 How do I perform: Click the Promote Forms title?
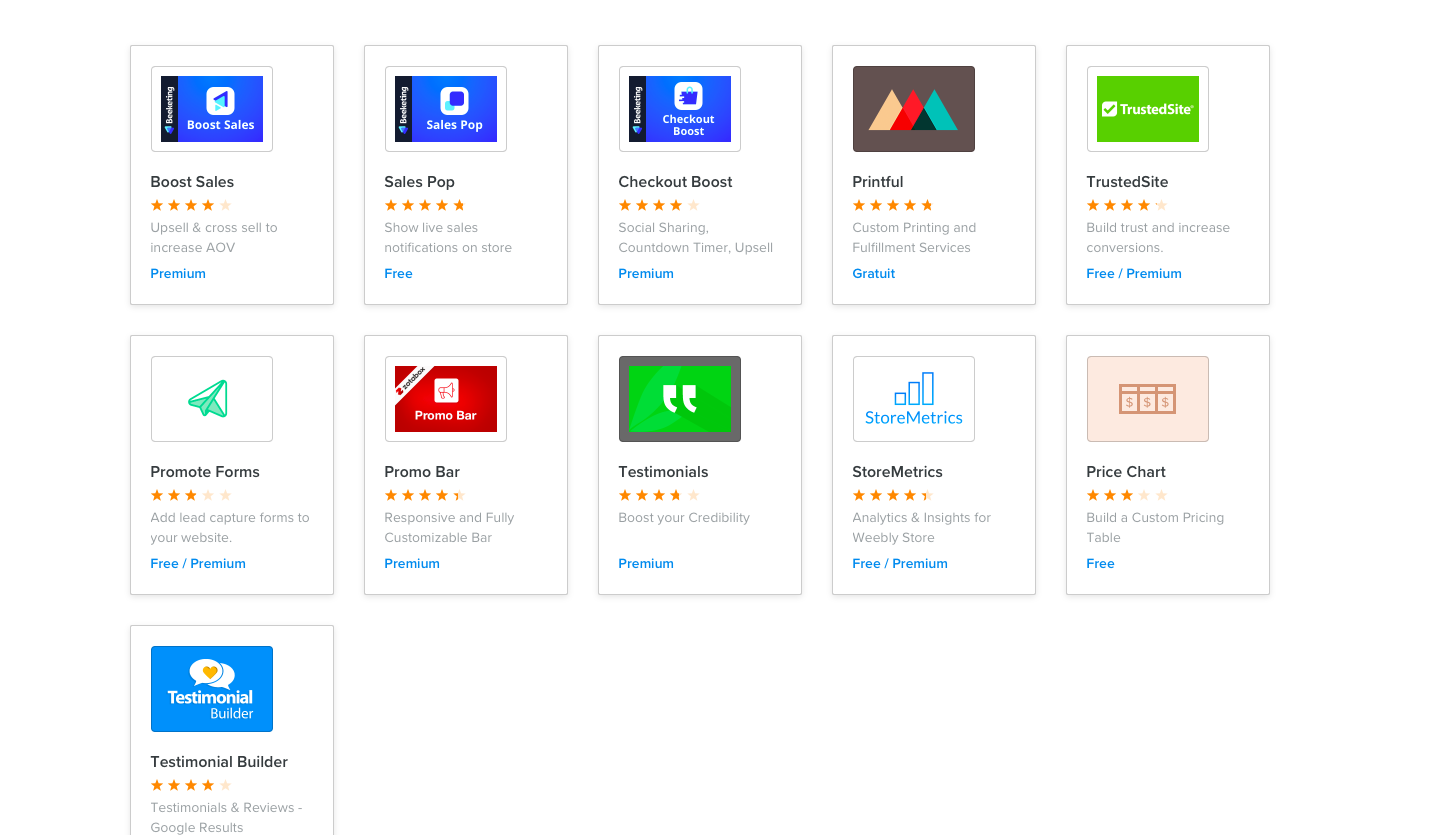pos(205,472)
